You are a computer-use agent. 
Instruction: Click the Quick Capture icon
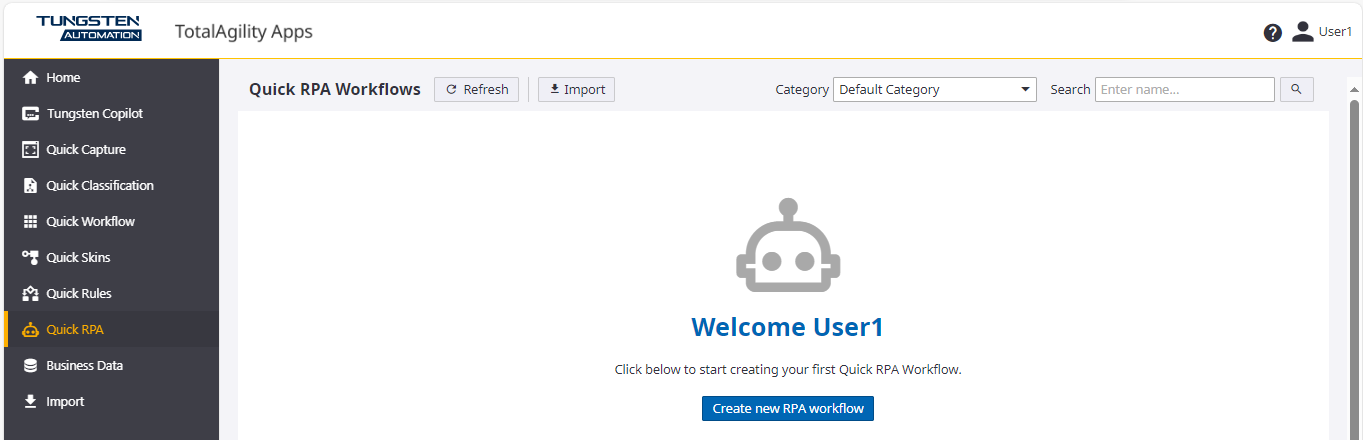(x=30, y=150)
